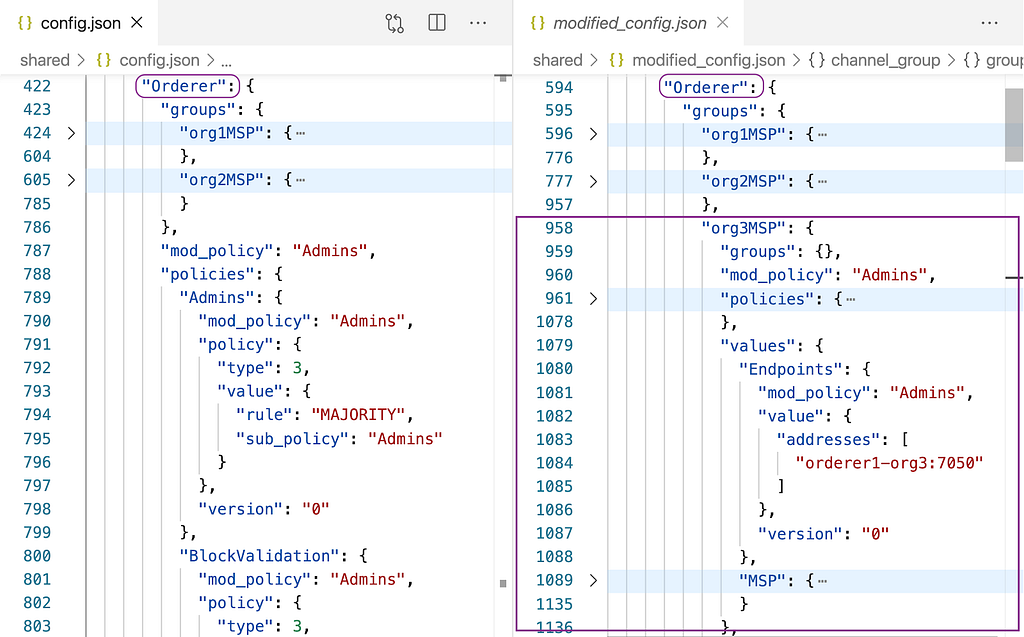Click "groups" key on line 959
The height and width of the screenshot is (637, 1024).
758,252
